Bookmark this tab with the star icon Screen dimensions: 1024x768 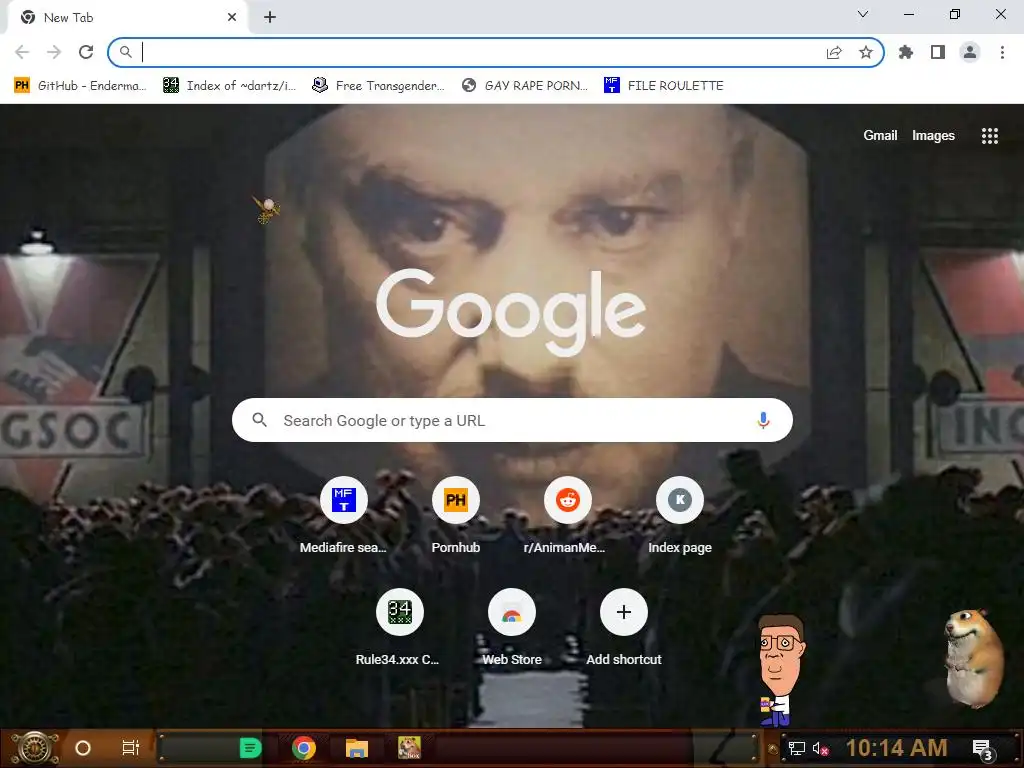tap(866, 52)
